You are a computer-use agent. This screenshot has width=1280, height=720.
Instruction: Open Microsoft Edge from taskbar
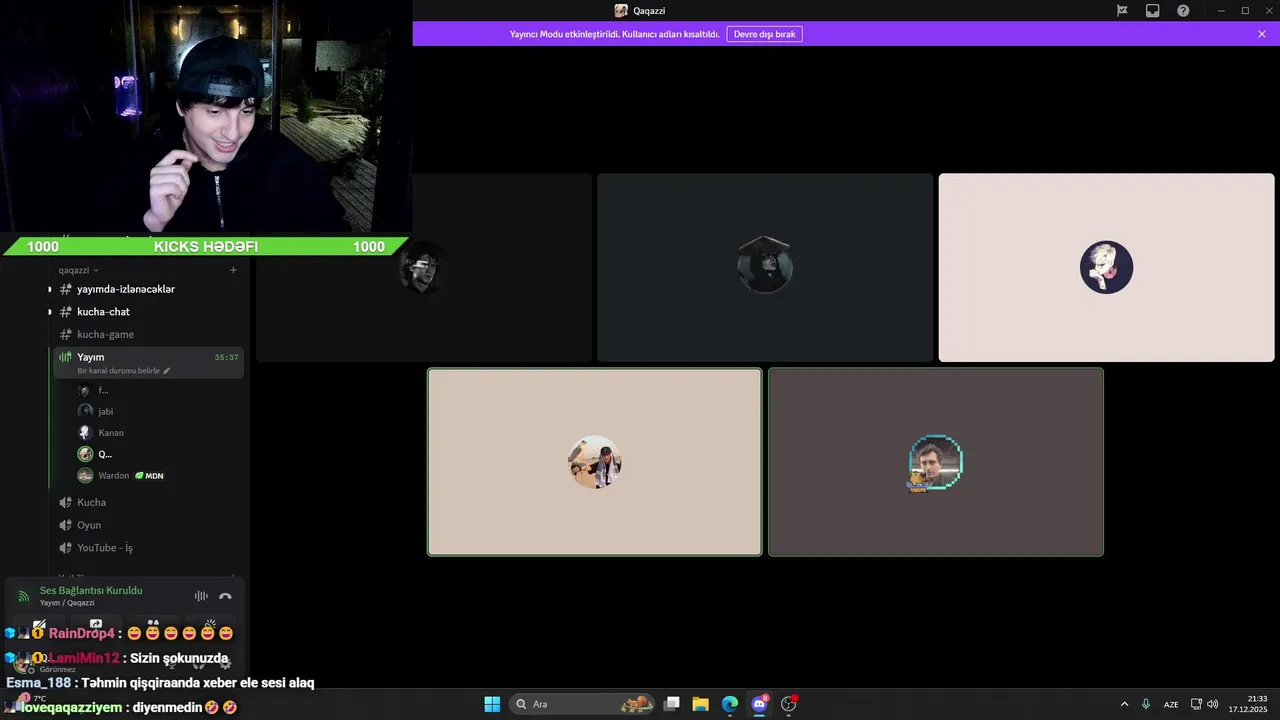pyautogui.click(x=730, y=704)
